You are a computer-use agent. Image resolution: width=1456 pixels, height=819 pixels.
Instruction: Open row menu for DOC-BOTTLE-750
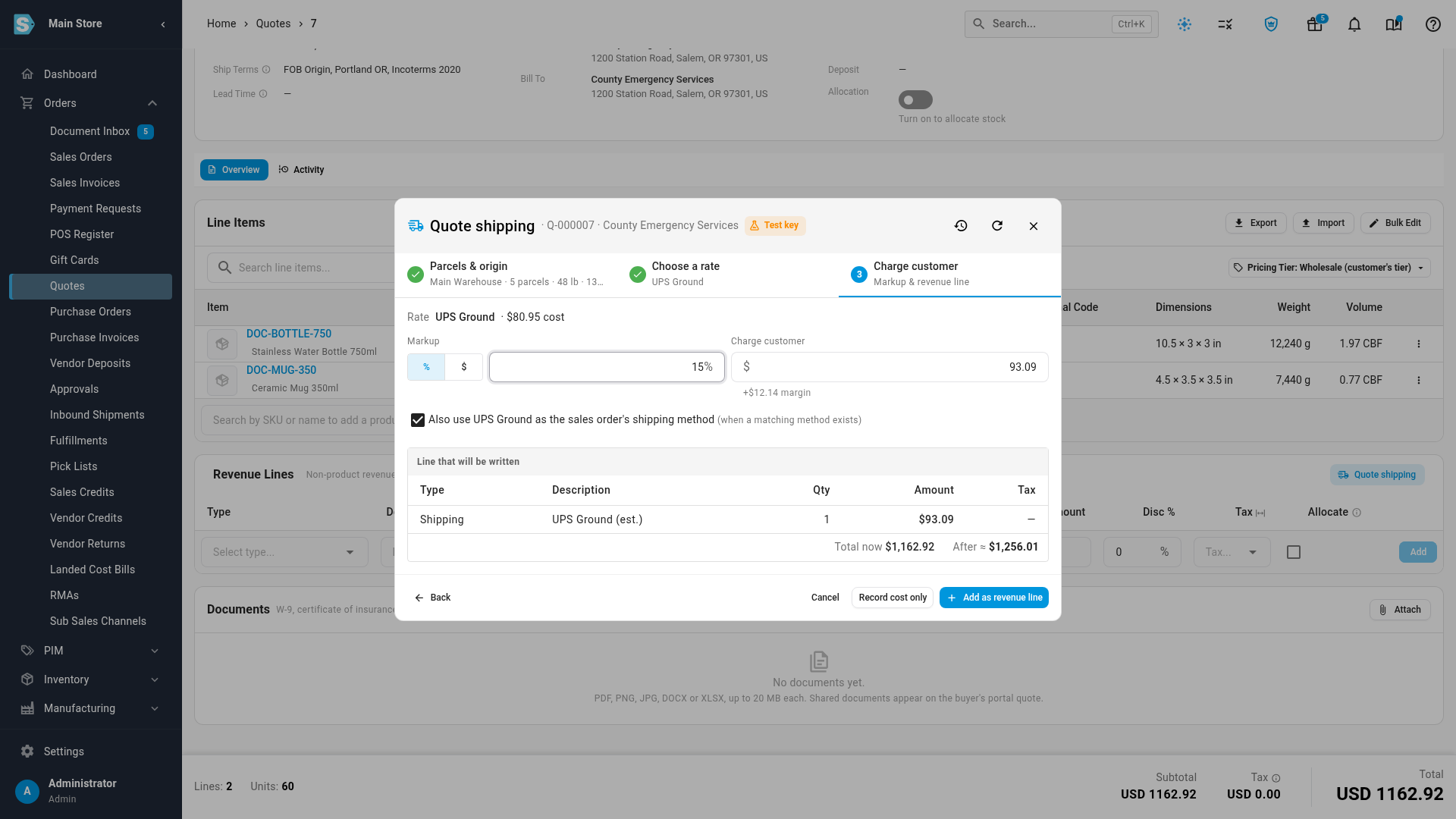1419,344
